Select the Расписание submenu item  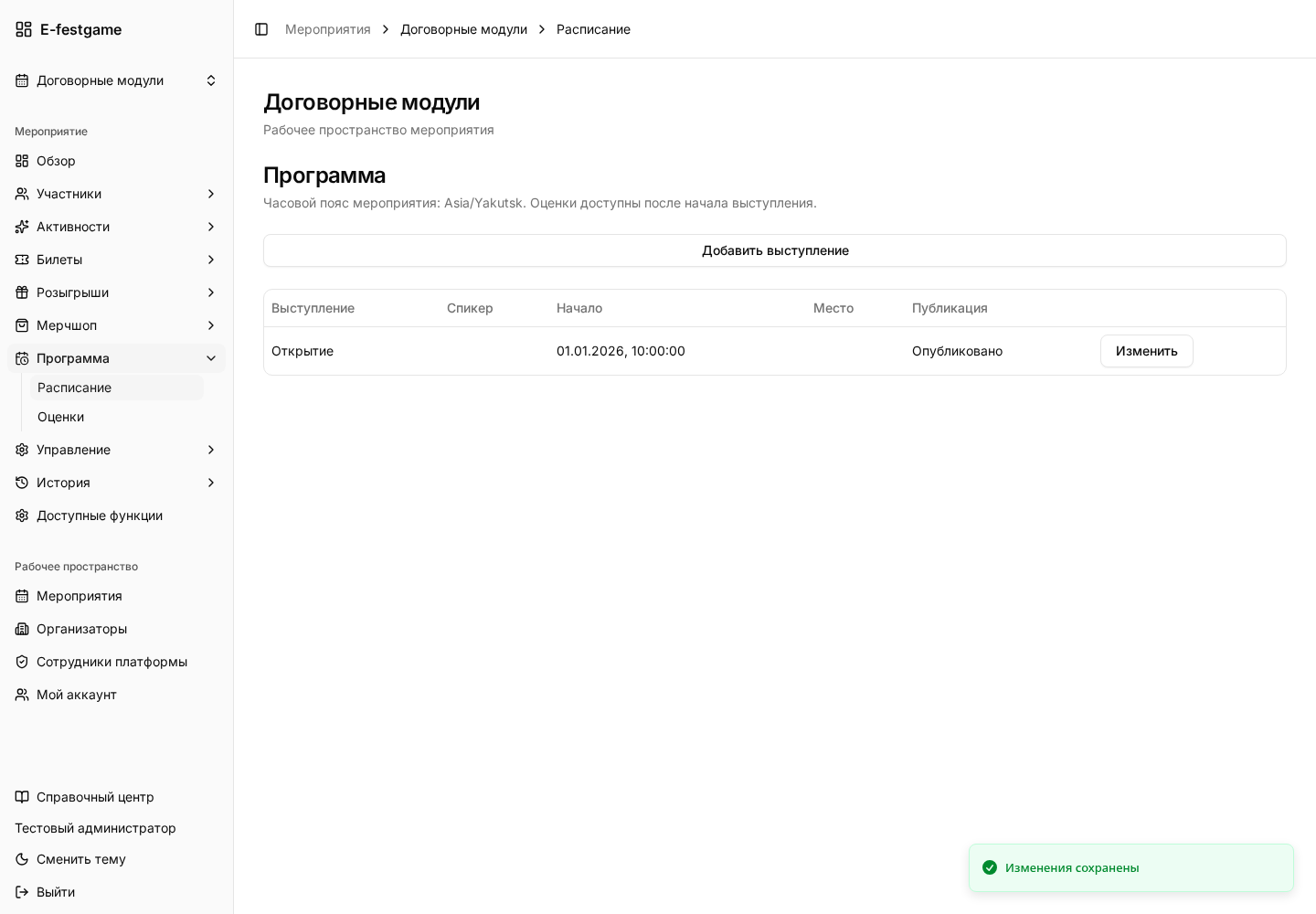coord(117,388)
